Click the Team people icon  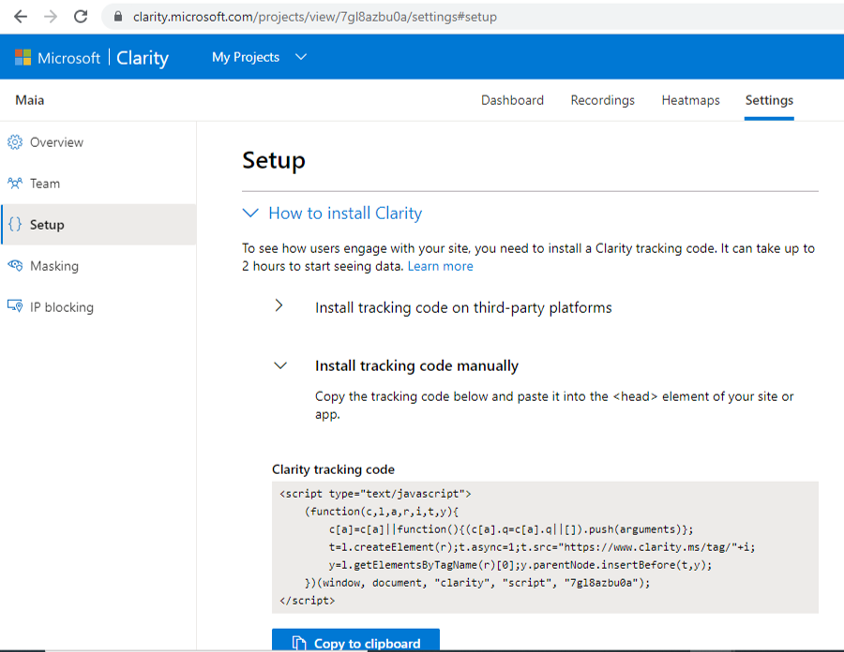[15, 183]
